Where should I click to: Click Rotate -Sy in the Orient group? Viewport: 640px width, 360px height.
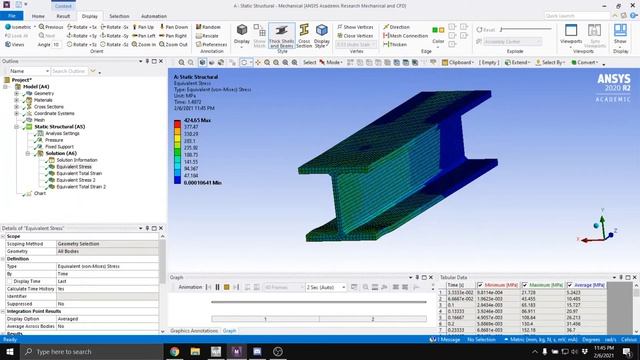114,36
